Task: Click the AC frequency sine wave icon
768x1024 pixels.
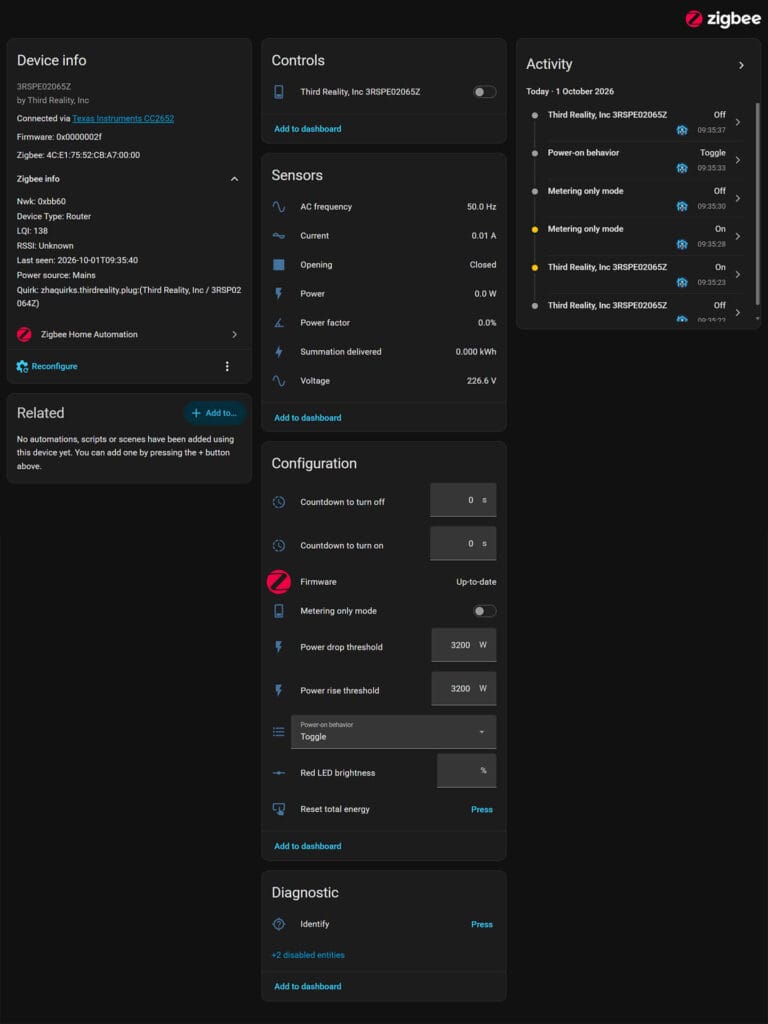Action: tap(279, 207)
